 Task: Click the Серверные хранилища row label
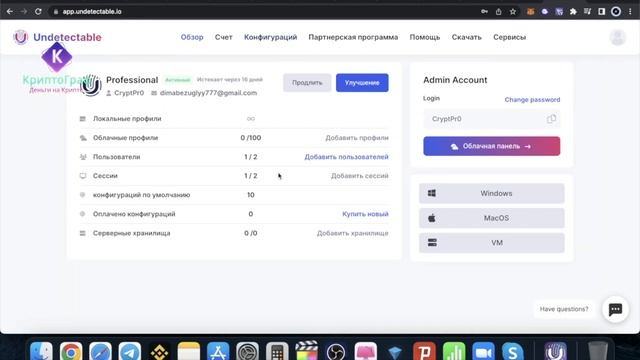click(131, 233)
